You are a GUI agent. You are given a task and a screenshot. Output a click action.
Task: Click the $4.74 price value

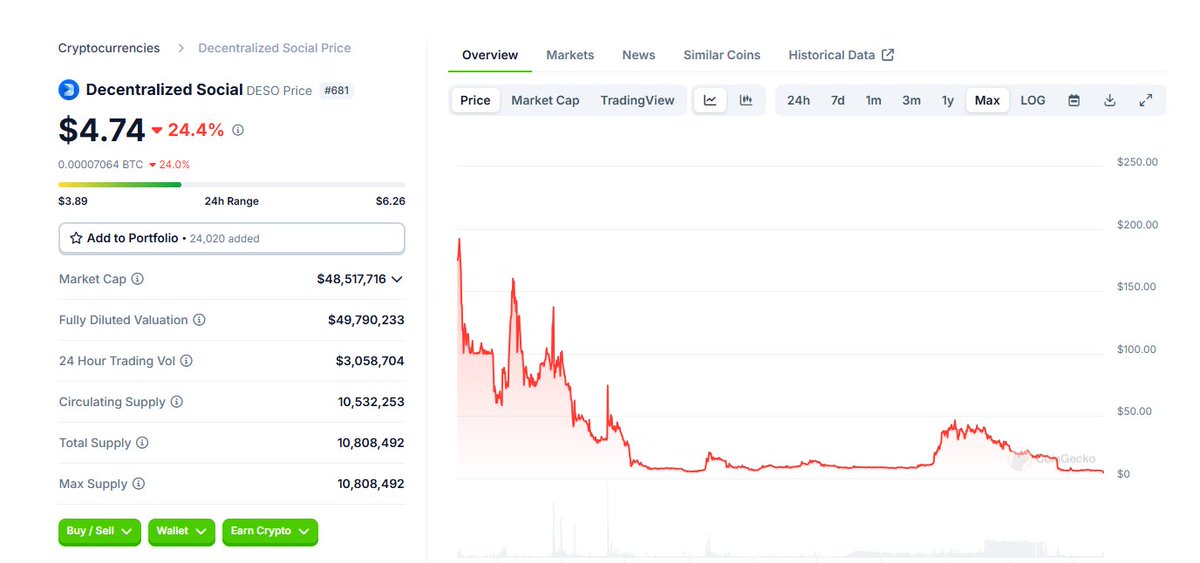coord(102,130)
